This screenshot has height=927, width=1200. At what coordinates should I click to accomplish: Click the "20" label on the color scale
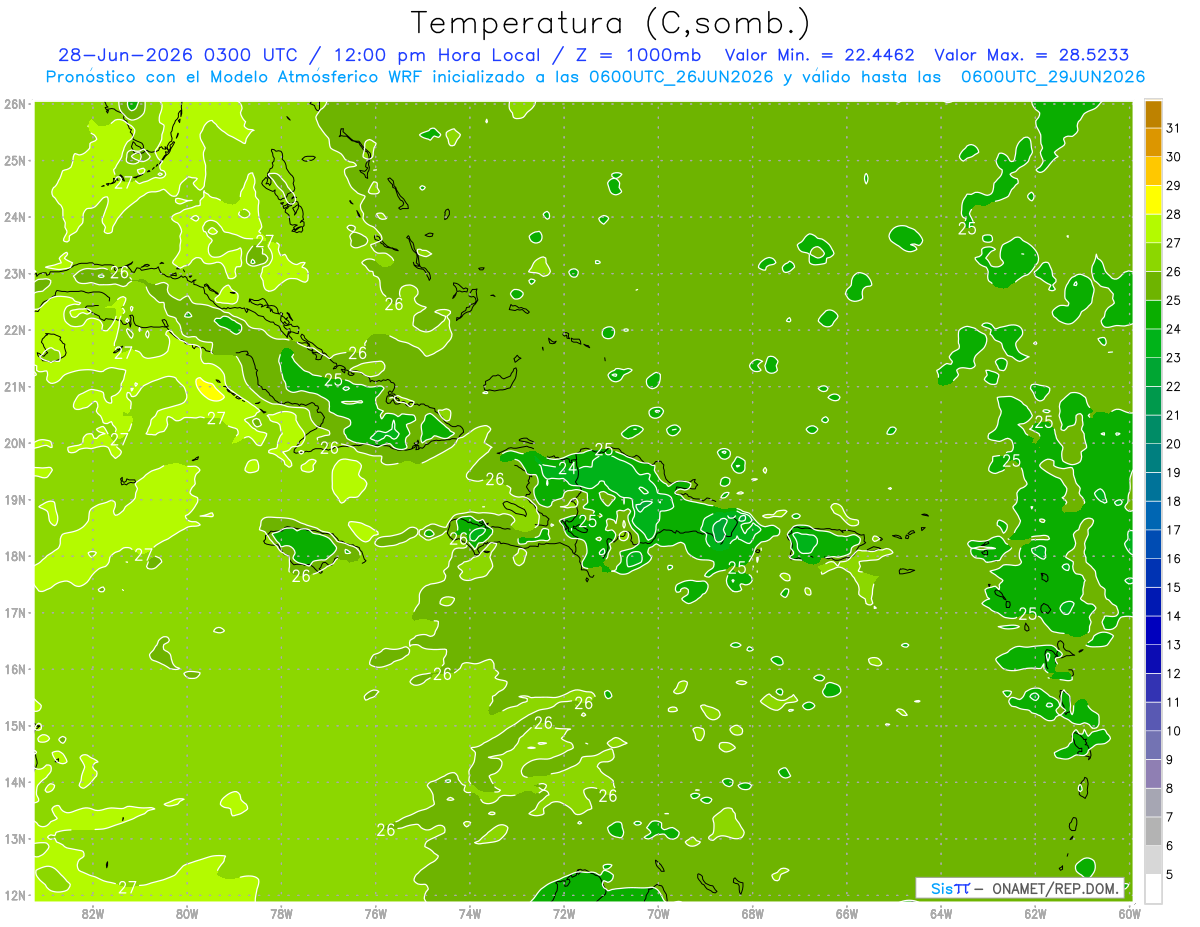coord(1173,444)
